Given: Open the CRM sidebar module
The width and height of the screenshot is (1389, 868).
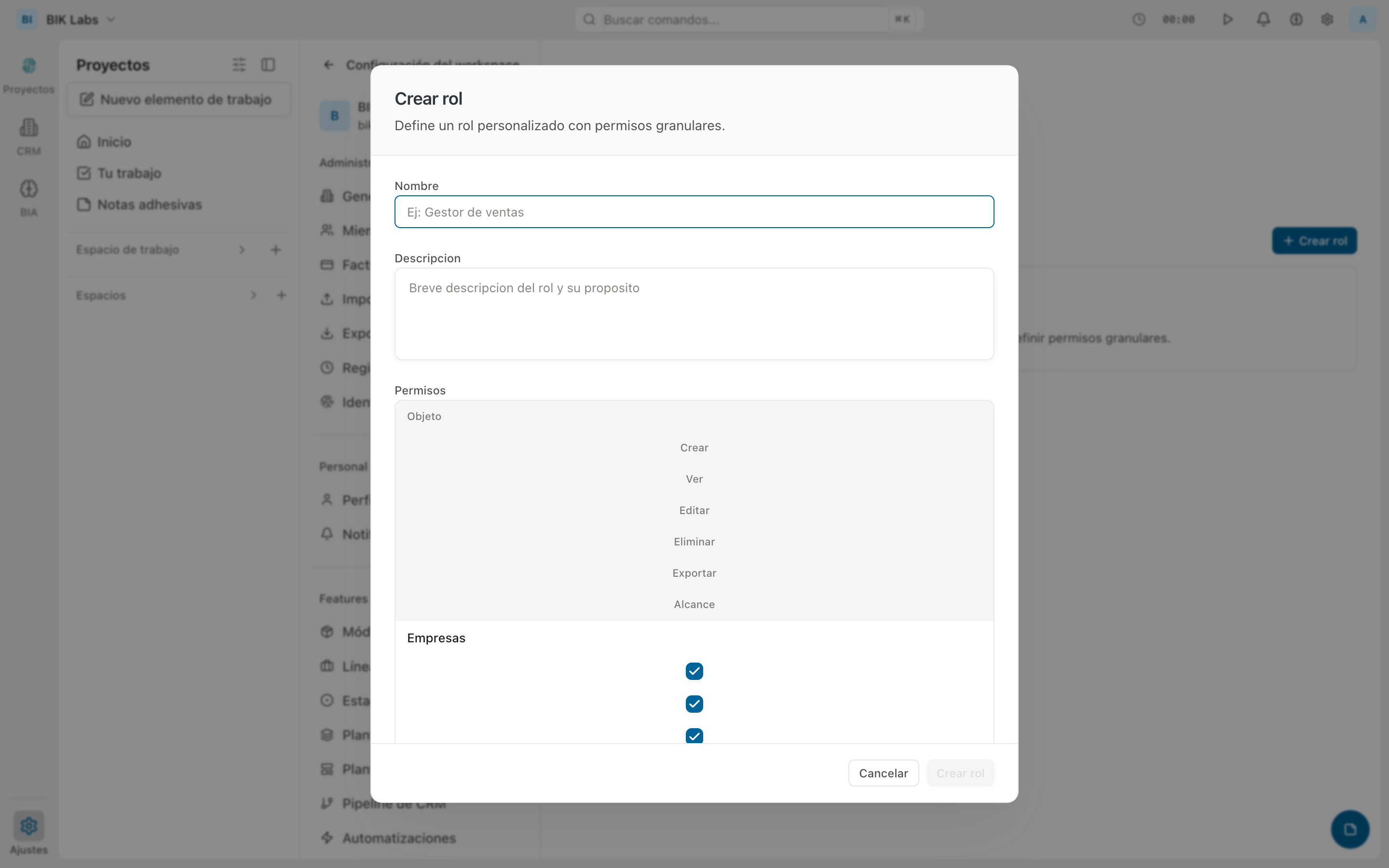Looking at the screenshot, I should (29, 136).
